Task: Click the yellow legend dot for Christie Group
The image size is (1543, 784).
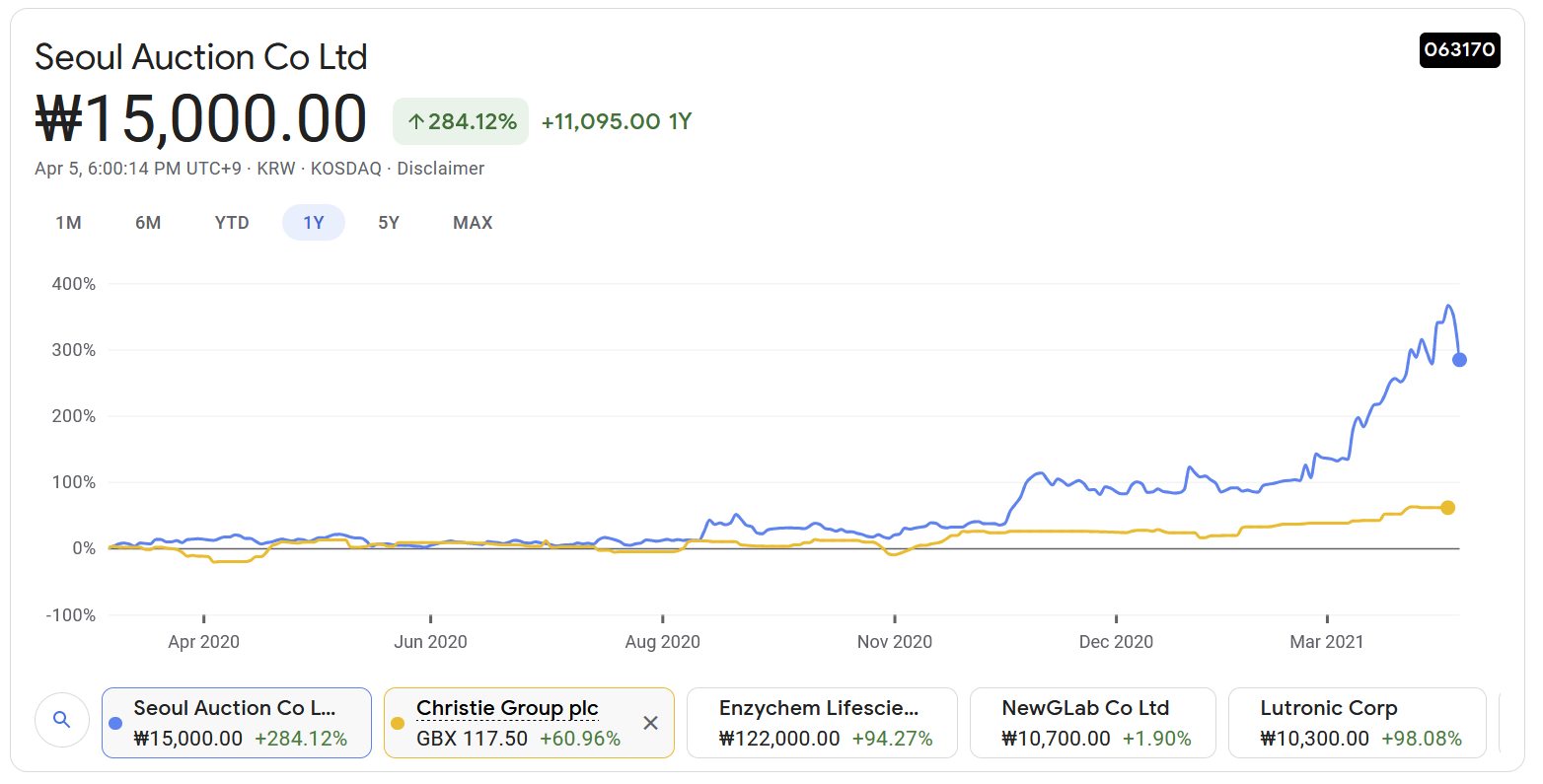Action: click(398, 724)
